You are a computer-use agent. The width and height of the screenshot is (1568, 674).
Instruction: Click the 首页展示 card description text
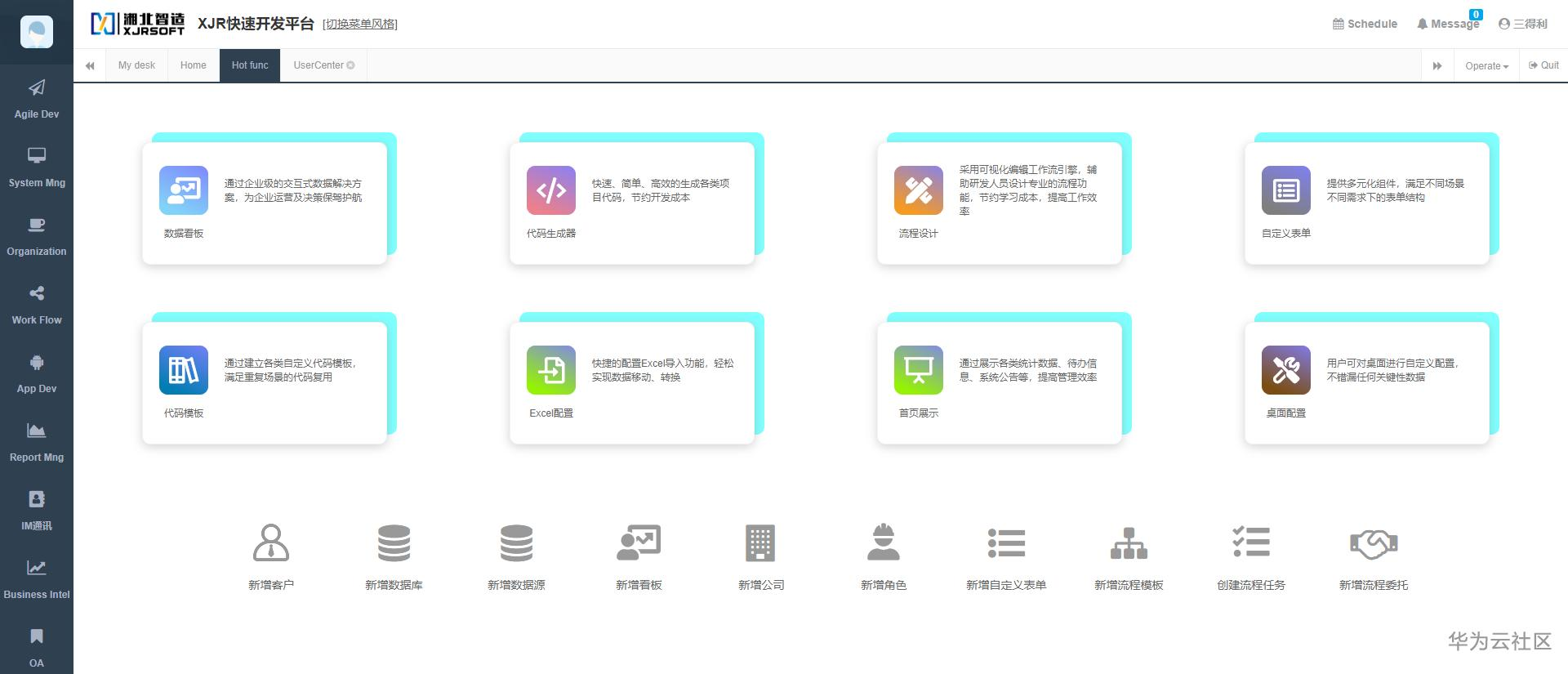(x=1028, y=370)
